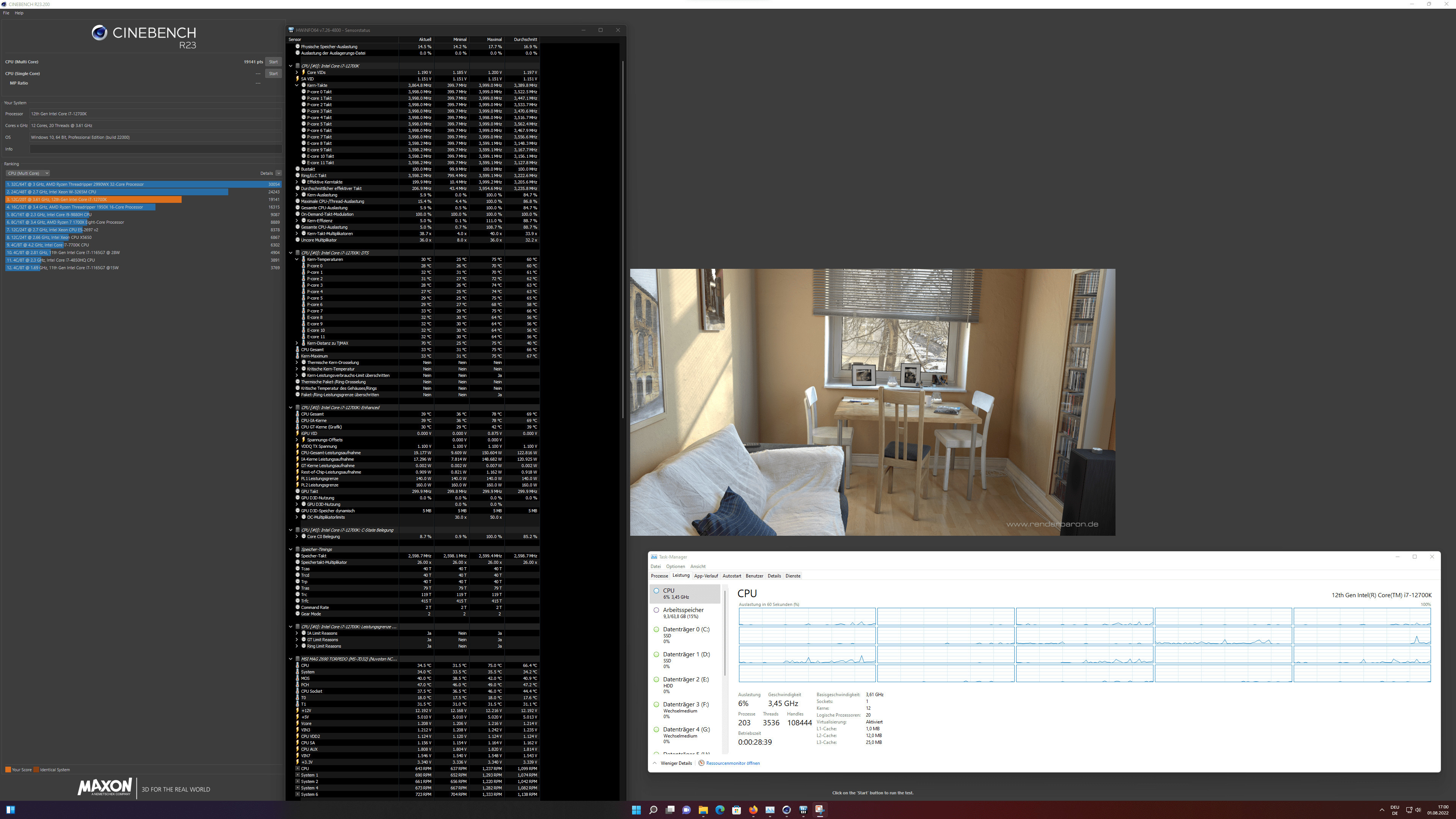This screenshot has width=1456, height=819.
Task: Click the power icon beside PL1 Leistungsgrenze
Action: coord(298,479)
